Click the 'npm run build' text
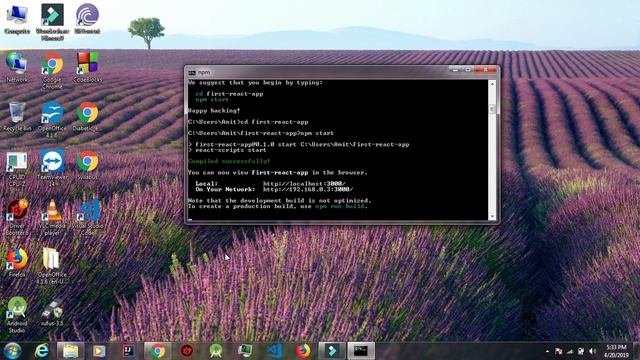 [340, 206]
